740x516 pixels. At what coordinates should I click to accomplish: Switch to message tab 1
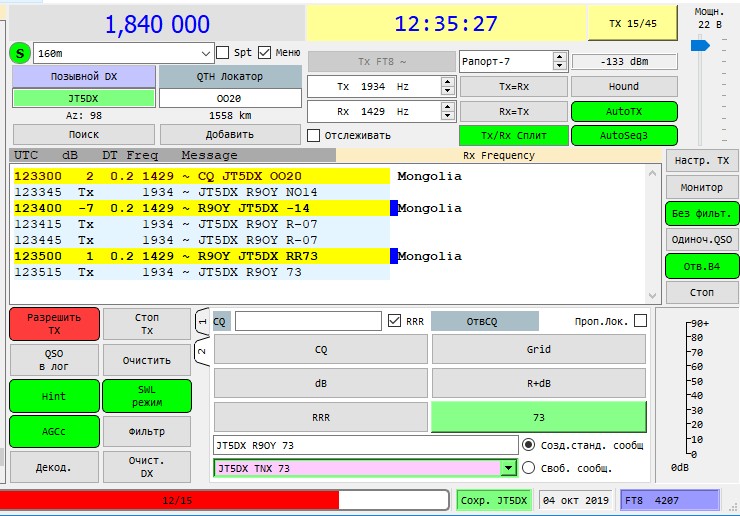[x=201, y=322]
